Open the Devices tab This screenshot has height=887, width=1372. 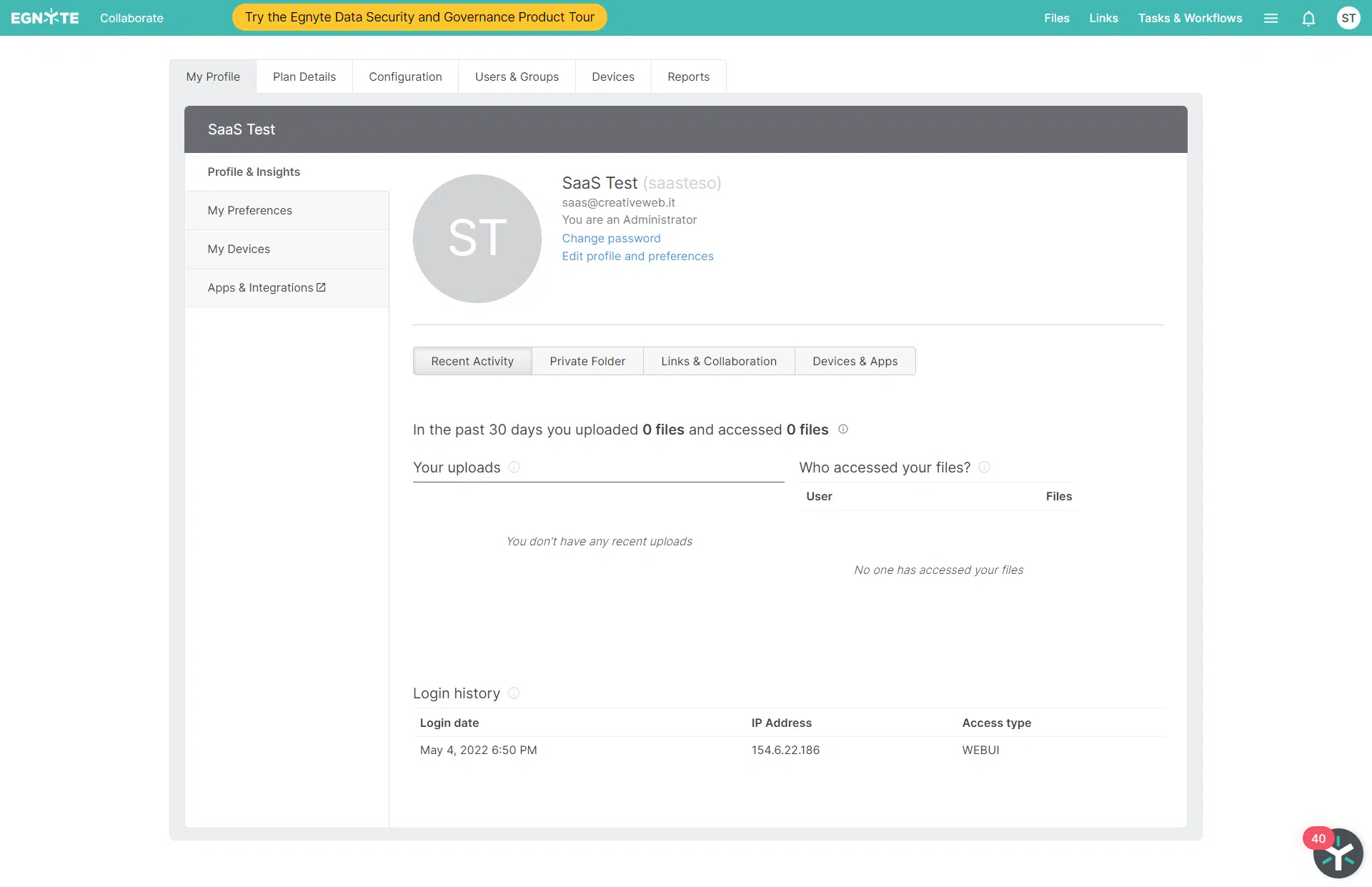click(x=613, y=76)
